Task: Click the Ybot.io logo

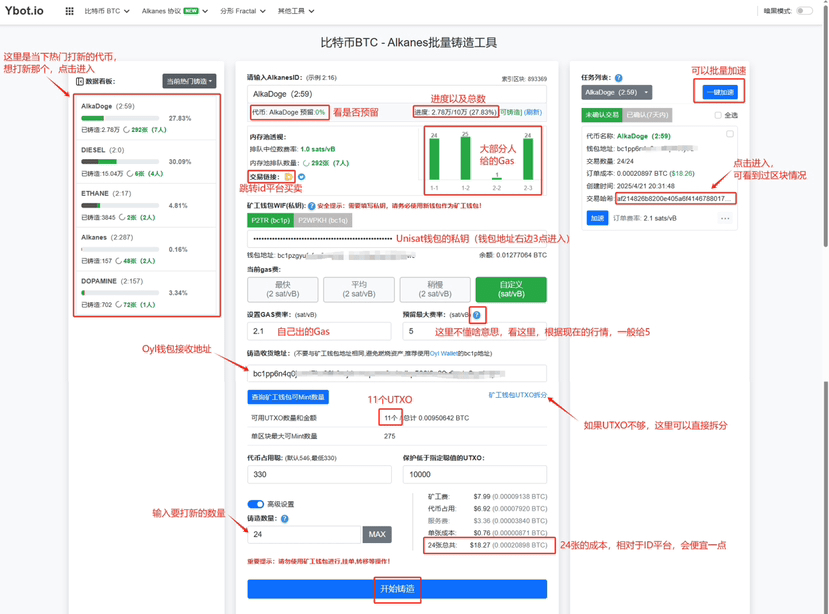Action: point(24,11)
